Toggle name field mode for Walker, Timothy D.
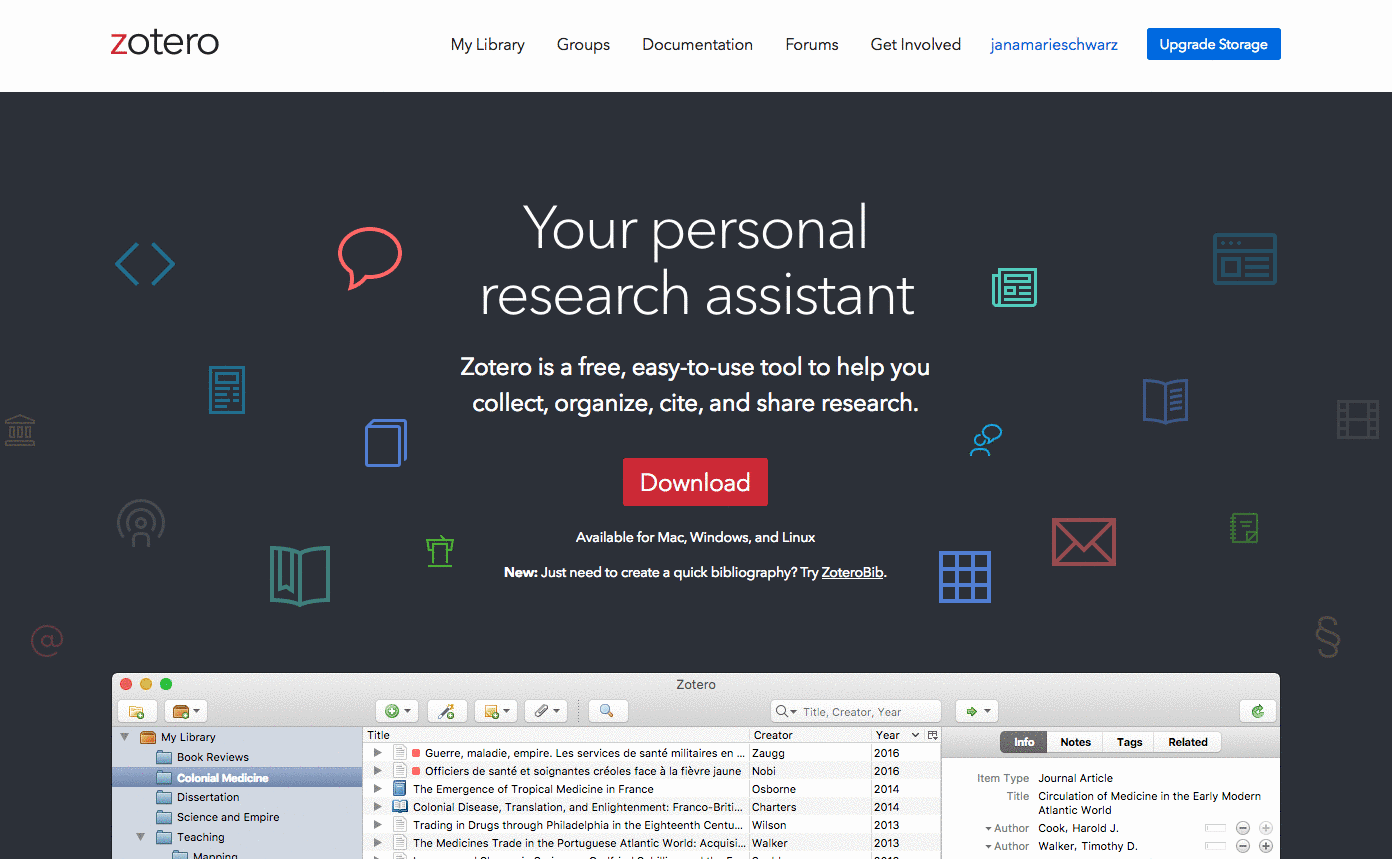 coord(1216,846)
